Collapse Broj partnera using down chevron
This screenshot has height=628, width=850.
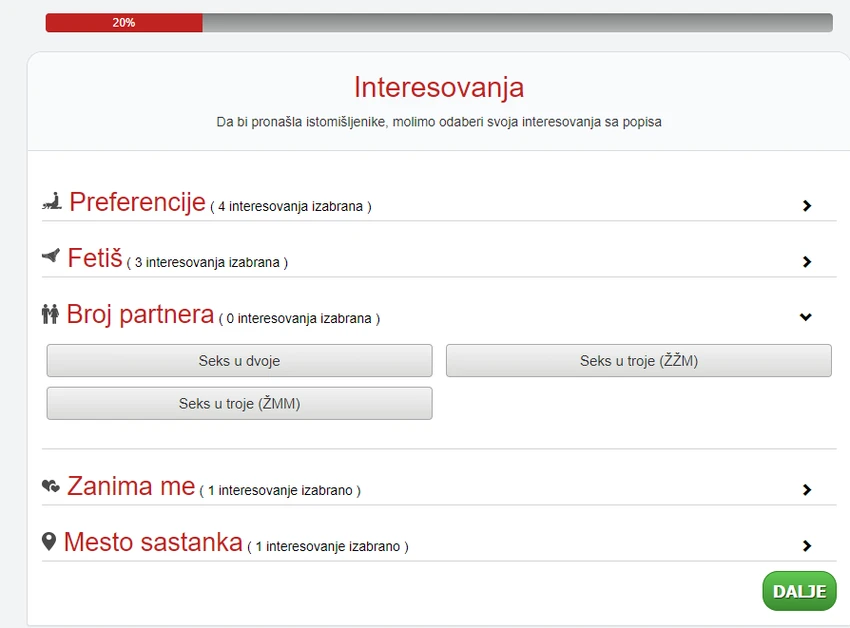(806, 317)
